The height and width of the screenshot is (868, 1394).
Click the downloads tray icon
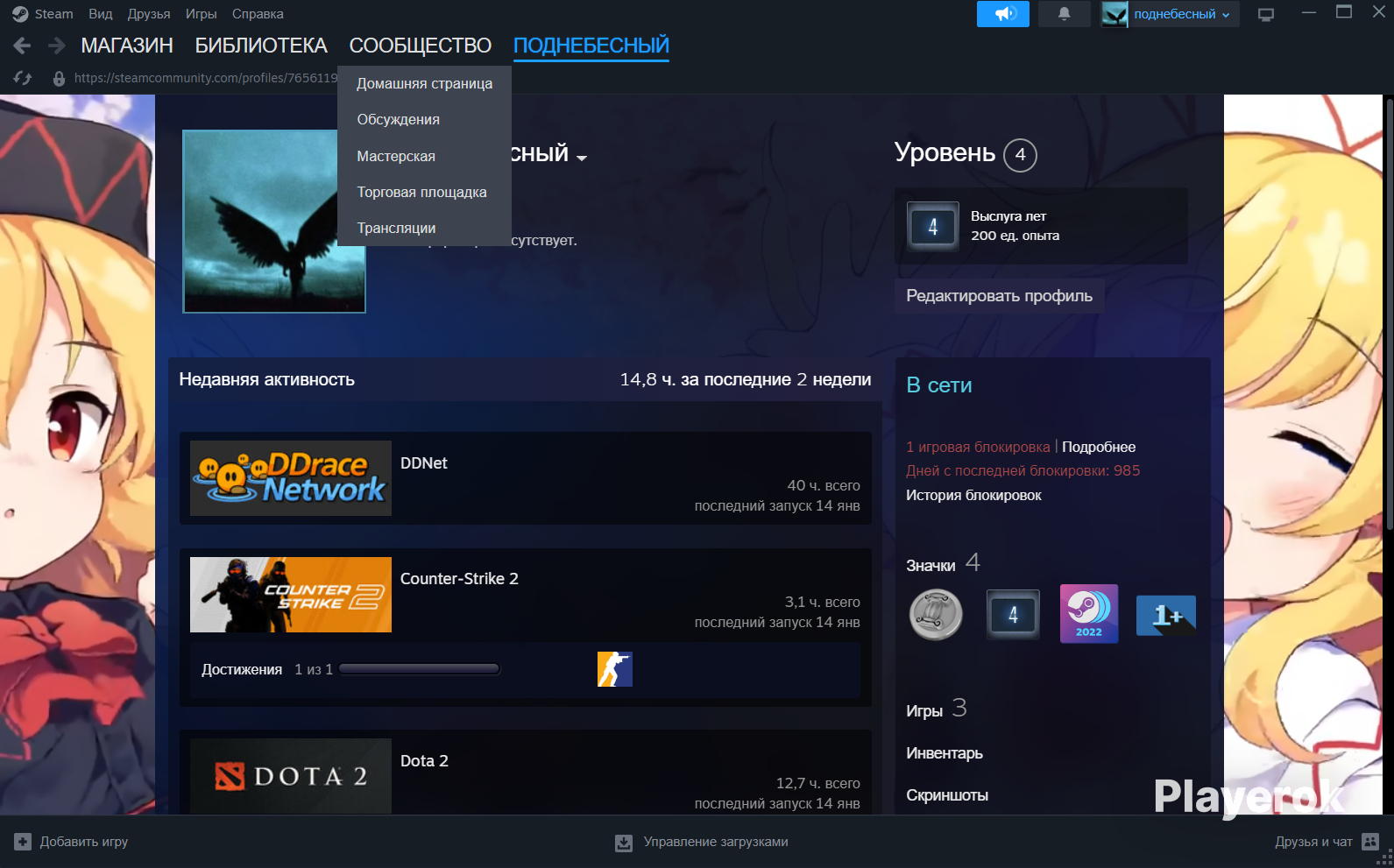pos(624,843)
